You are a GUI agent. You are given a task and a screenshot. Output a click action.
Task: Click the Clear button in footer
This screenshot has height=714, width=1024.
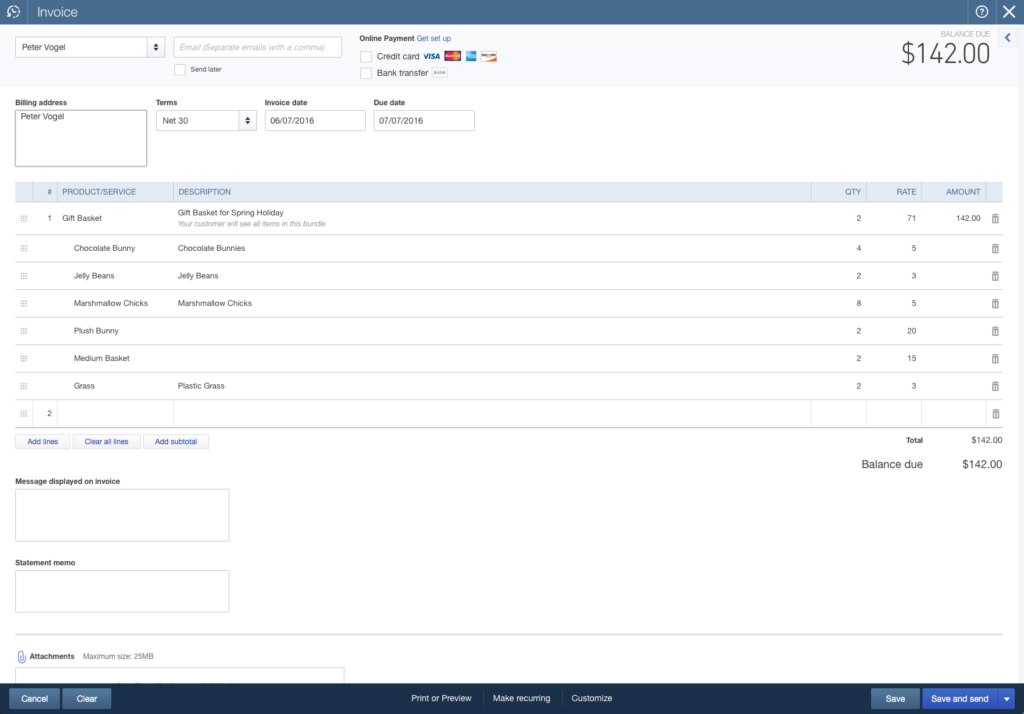87,699
